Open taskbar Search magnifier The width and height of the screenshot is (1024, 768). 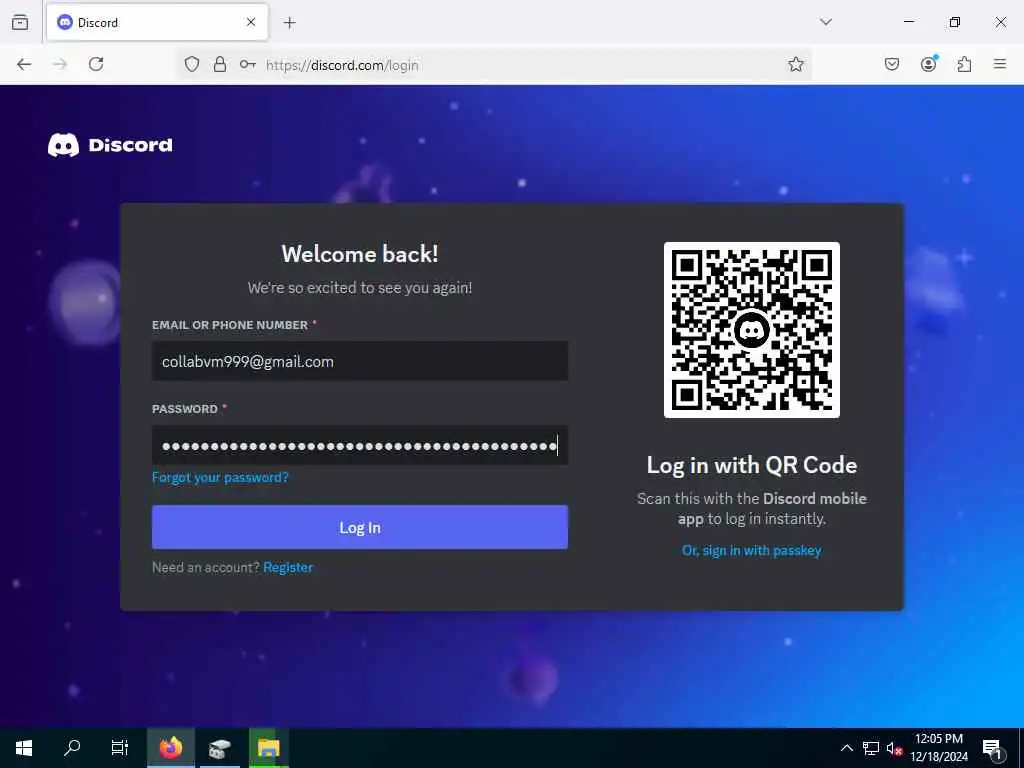point(72,748)
